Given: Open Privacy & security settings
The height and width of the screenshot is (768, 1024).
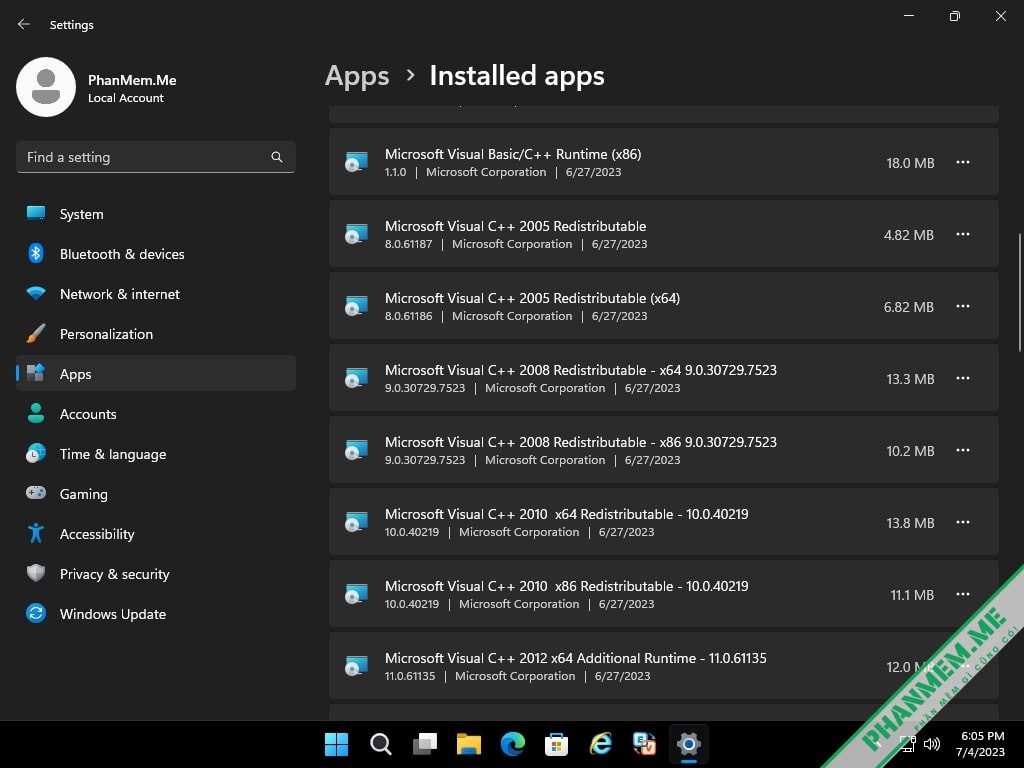Looking at the screenshot, I should tap(155, 574).
